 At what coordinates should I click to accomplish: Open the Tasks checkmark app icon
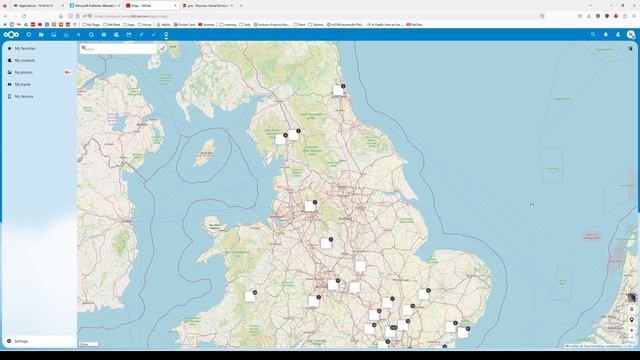point(153,35)
